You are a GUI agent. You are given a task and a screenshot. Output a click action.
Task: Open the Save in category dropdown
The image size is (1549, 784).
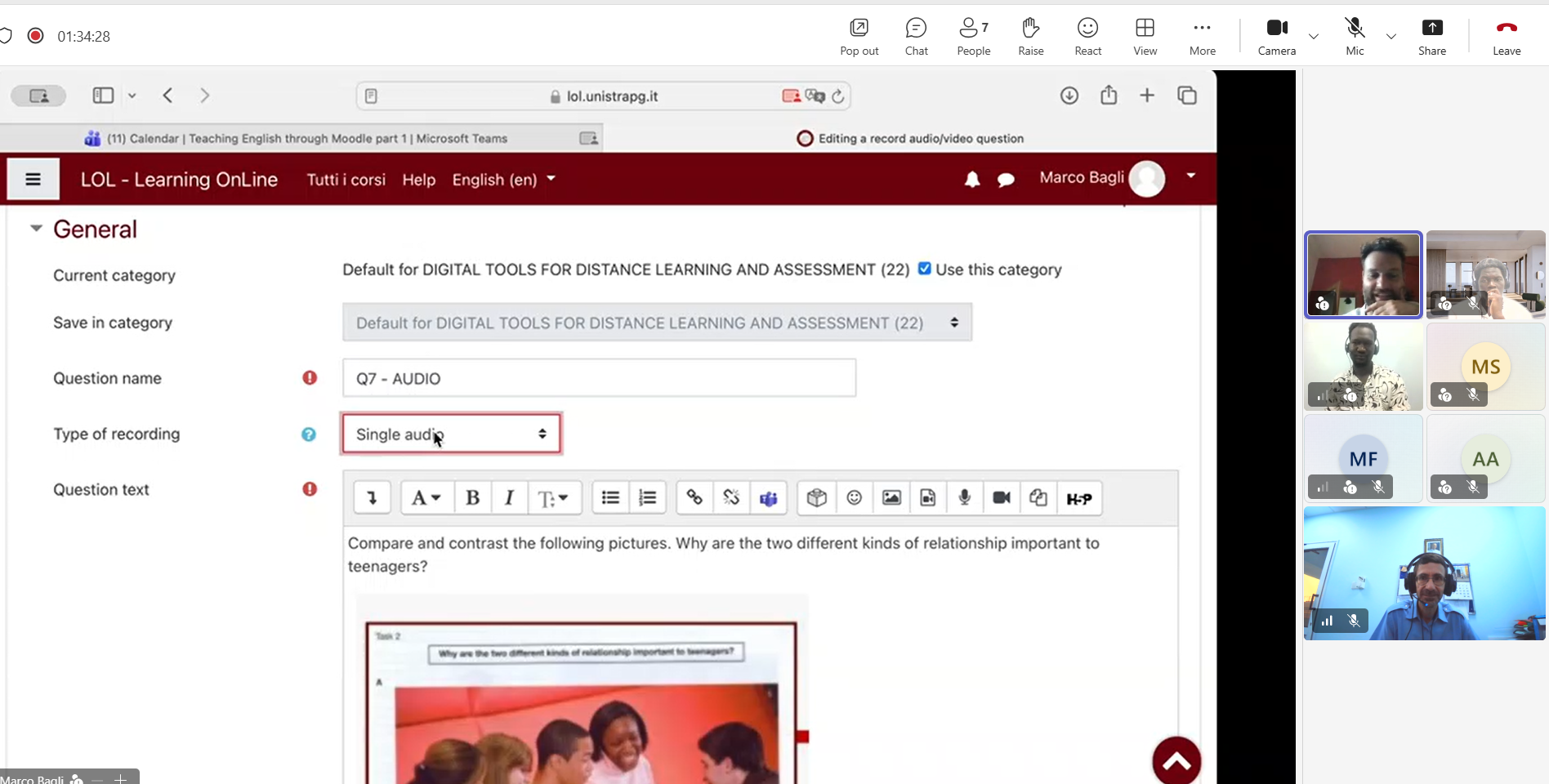[x=657, y=323]
